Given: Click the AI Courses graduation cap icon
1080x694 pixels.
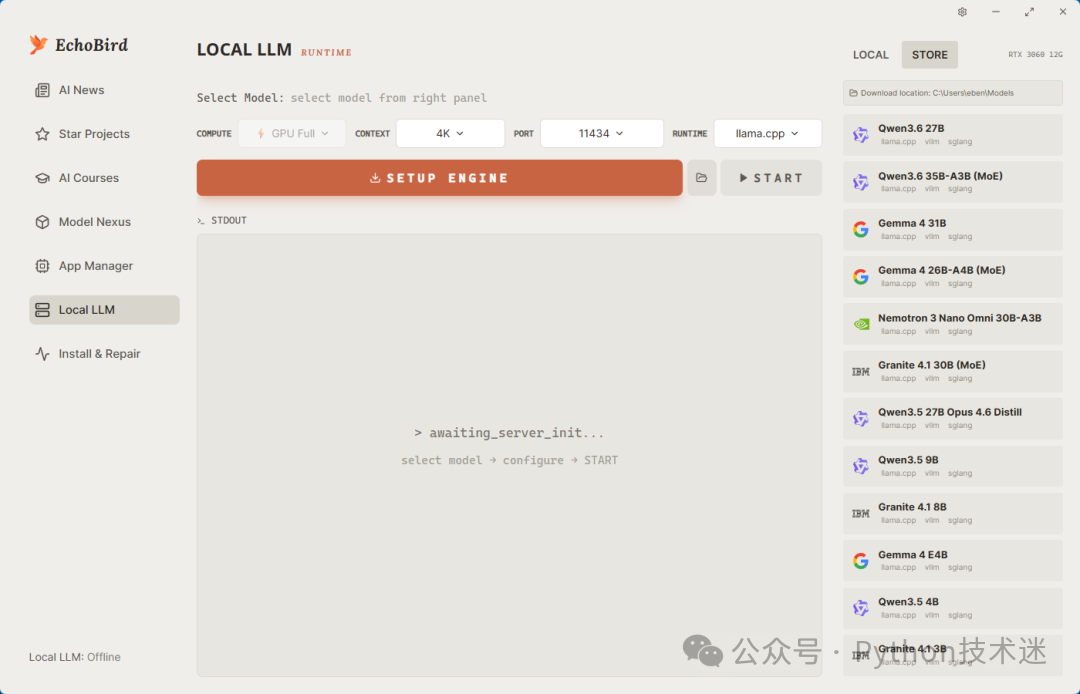Looking at the screenshot, I should click(x=42, y=178).
